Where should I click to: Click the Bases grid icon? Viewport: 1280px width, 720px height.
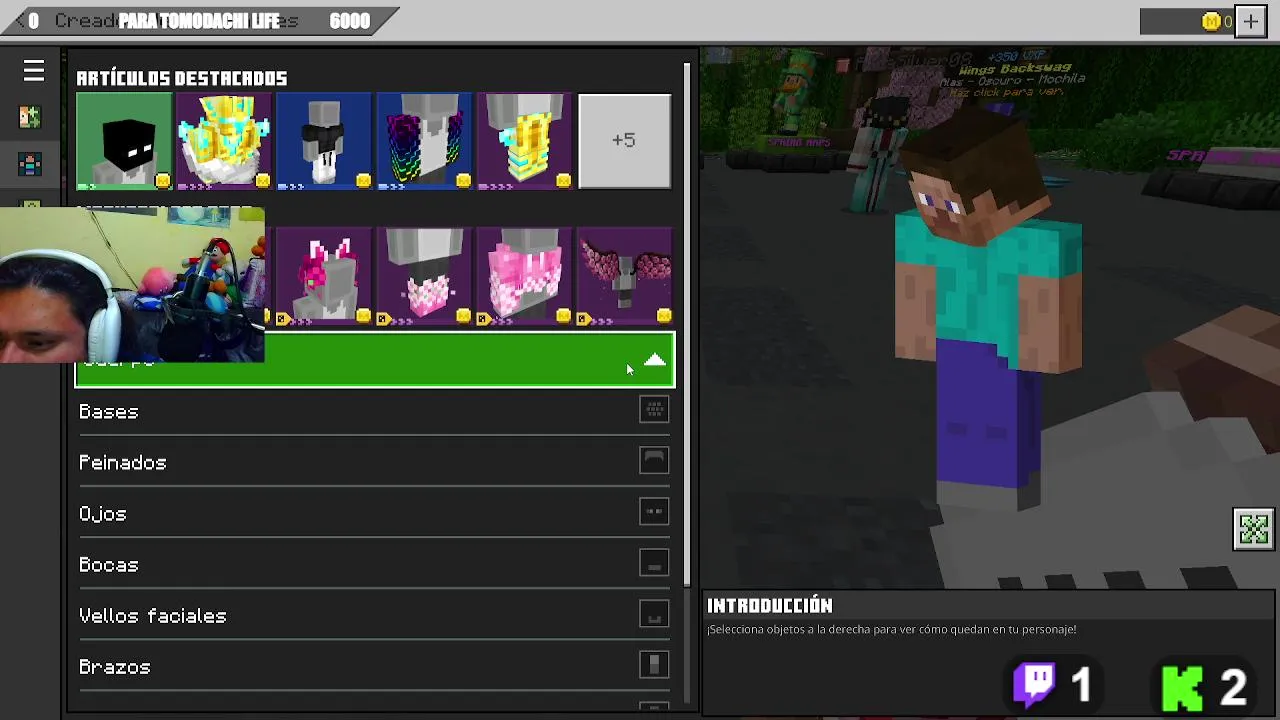(x=654, y=409)
